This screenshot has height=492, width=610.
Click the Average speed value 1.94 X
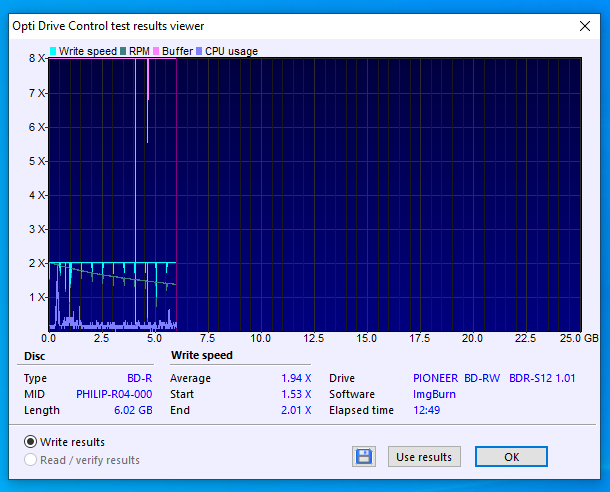tap(296, 378)
